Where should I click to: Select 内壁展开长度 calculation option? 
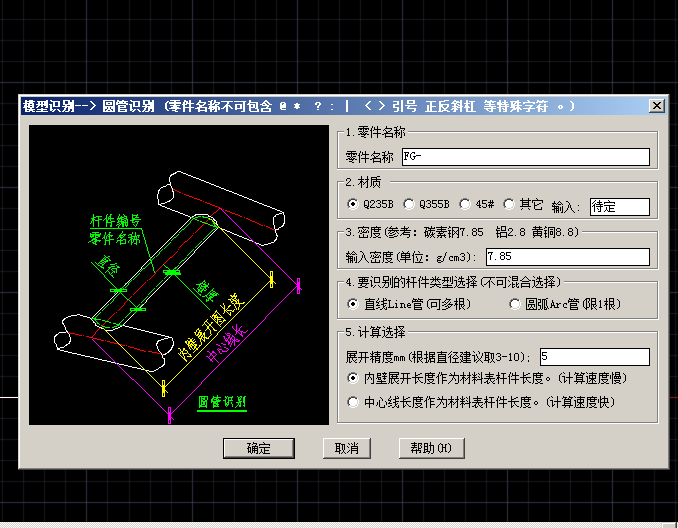[x=353, y=378]
